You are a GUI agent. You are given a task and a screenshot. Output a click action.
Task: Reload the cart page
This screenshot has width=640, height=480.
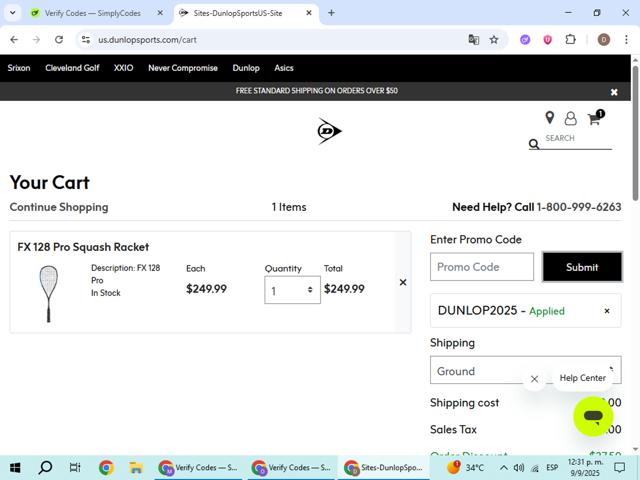[x=59, y=40]
